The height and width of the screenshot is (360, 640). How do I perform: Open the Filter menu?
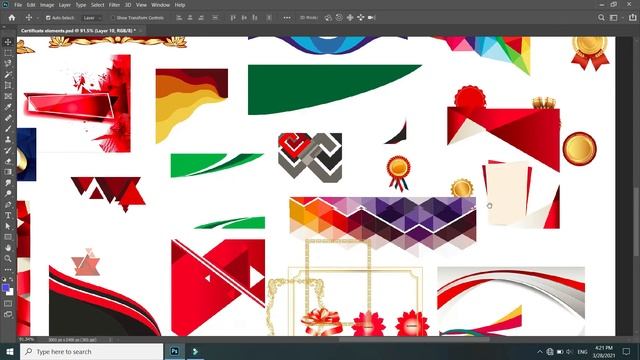pyautogui.click(x=114, y=5)
